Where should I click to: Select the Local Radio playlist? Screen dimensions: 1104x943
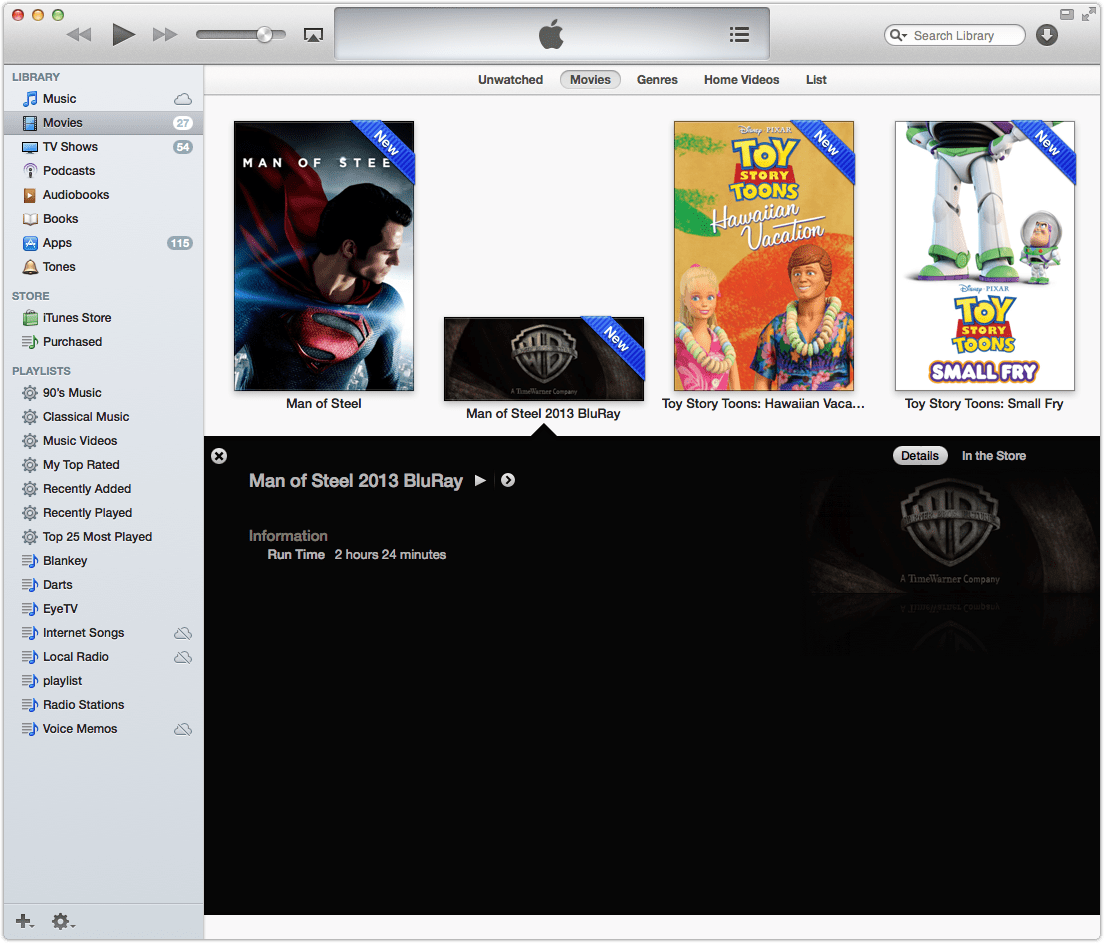pyautogui.click(x=102, y=656)
